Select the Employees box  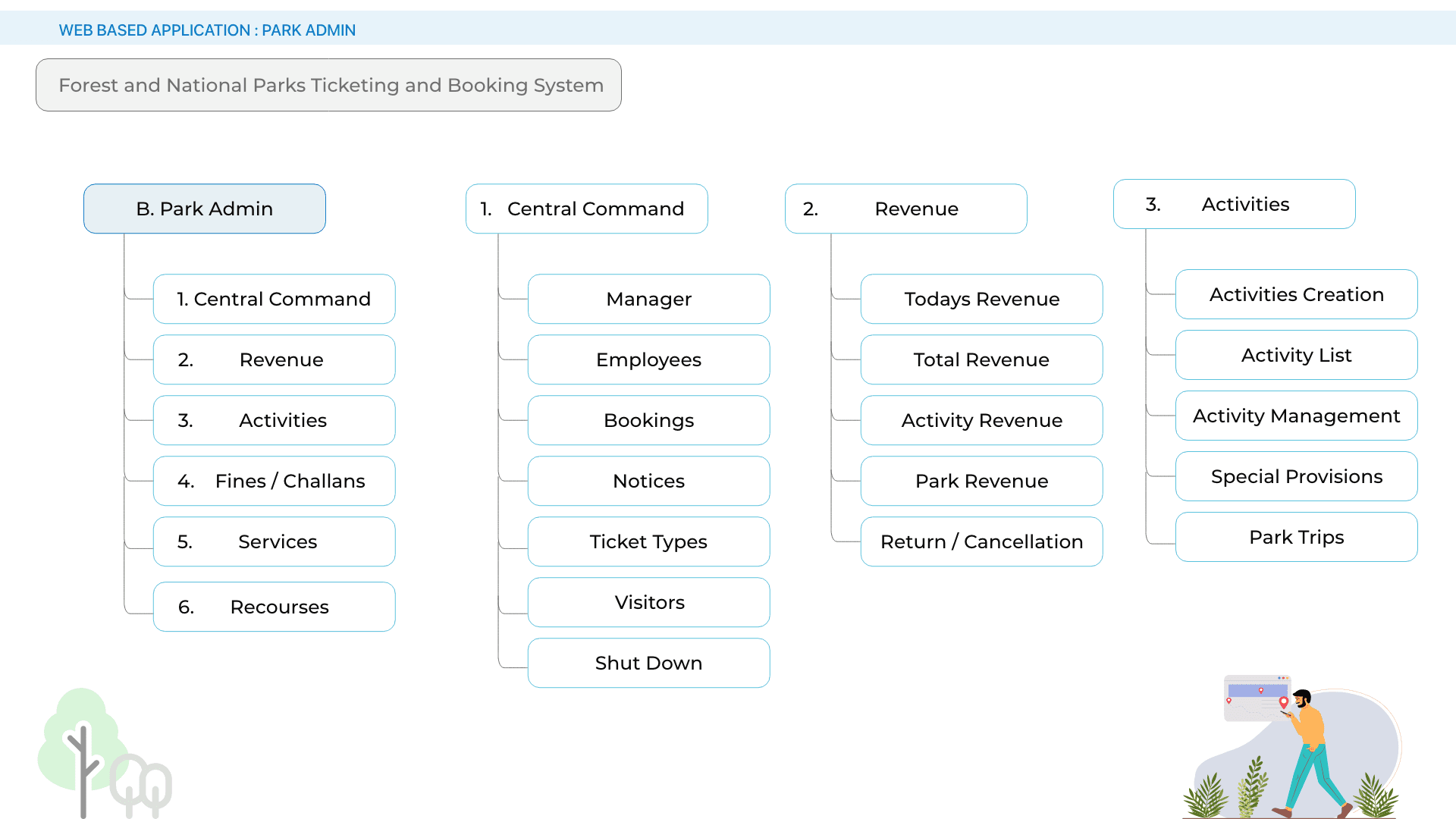[648, 359]
